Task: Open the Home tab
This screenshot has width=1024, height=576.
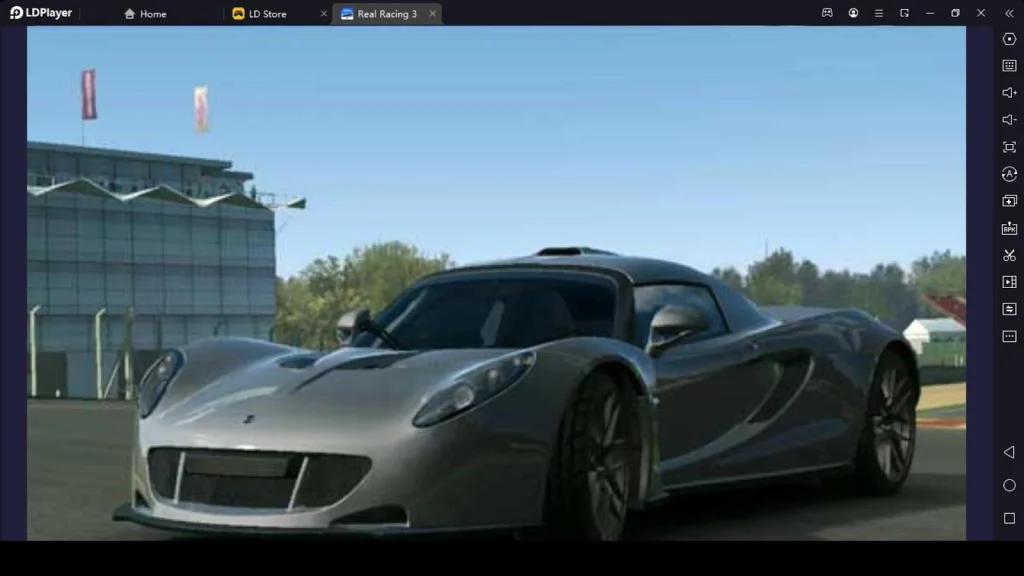Action: tap(145, 14)
